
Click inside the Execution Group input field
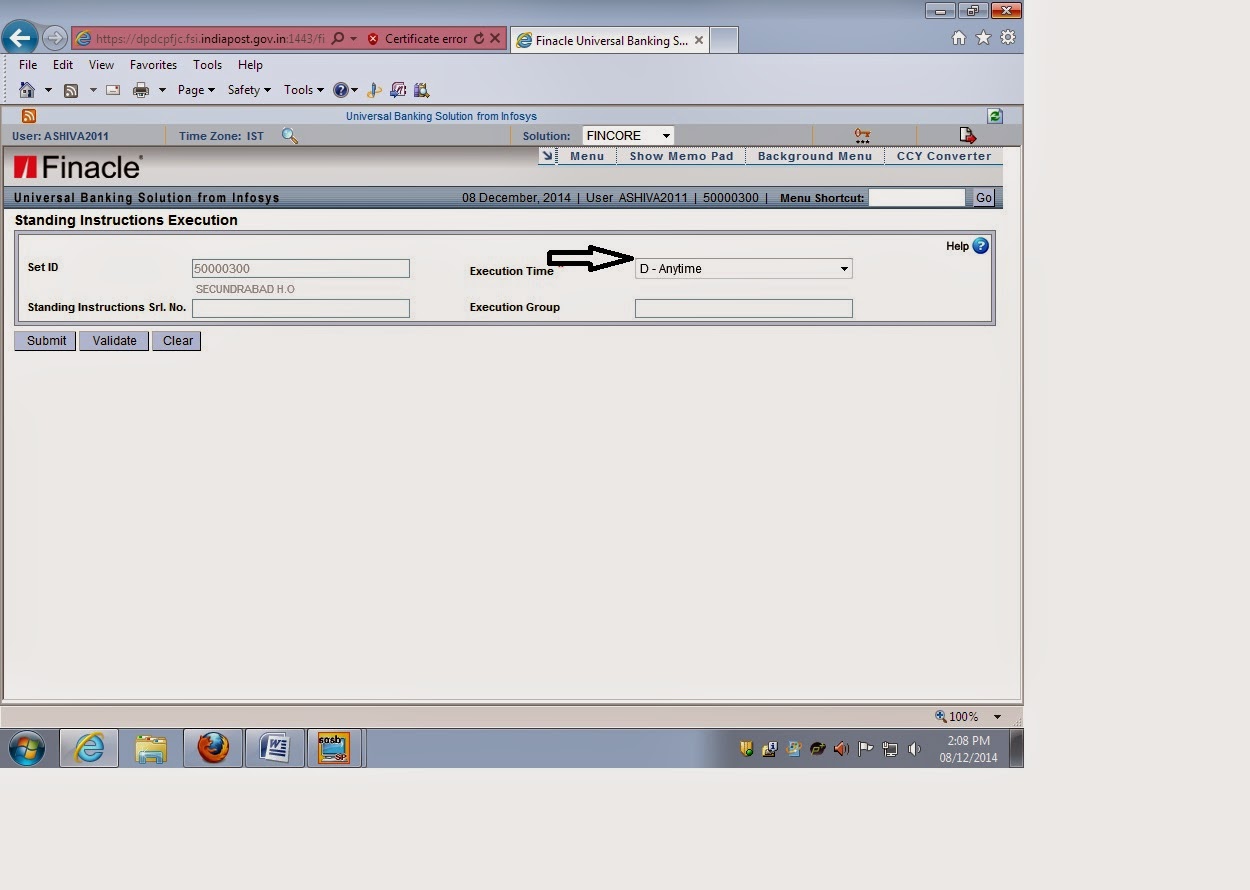click(x=743, y=308)
